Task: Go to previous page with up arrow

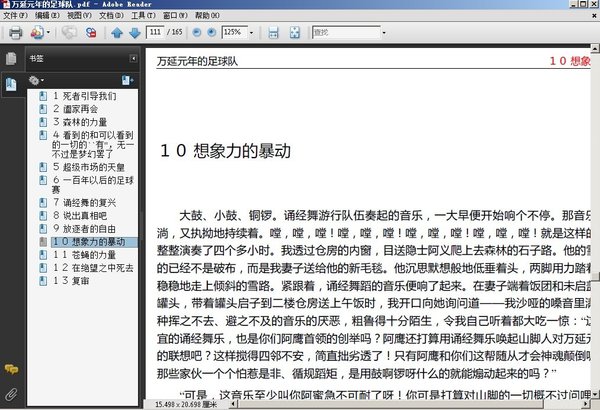Action: pos(117,33)
